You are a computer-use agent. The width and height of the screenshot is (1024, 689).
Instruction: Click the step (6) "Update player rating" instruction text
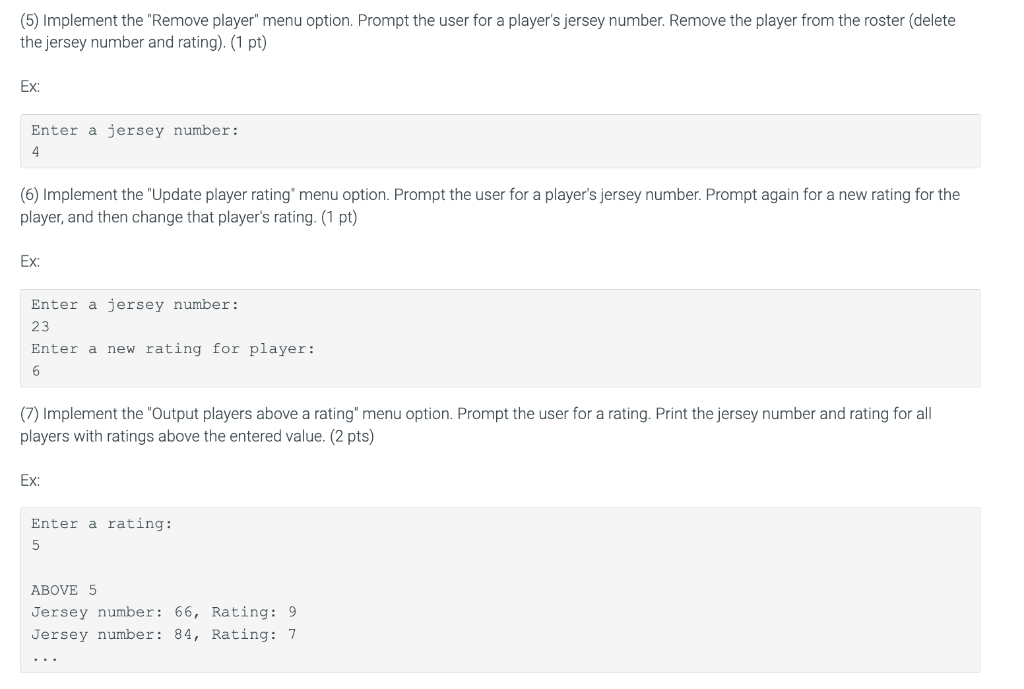click(x=490, y=206)
